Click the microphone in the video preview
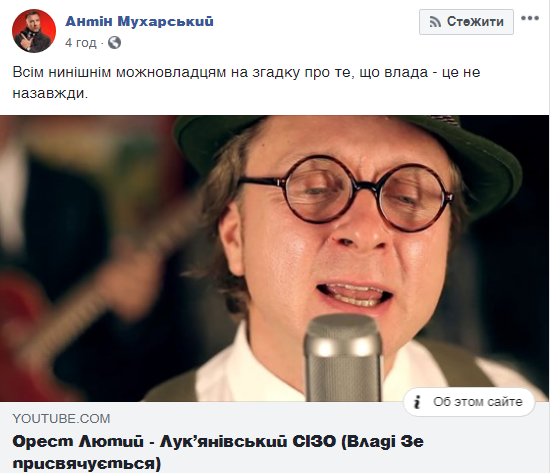This screenshot has width=550, height=473. click(x=343, y=358)
